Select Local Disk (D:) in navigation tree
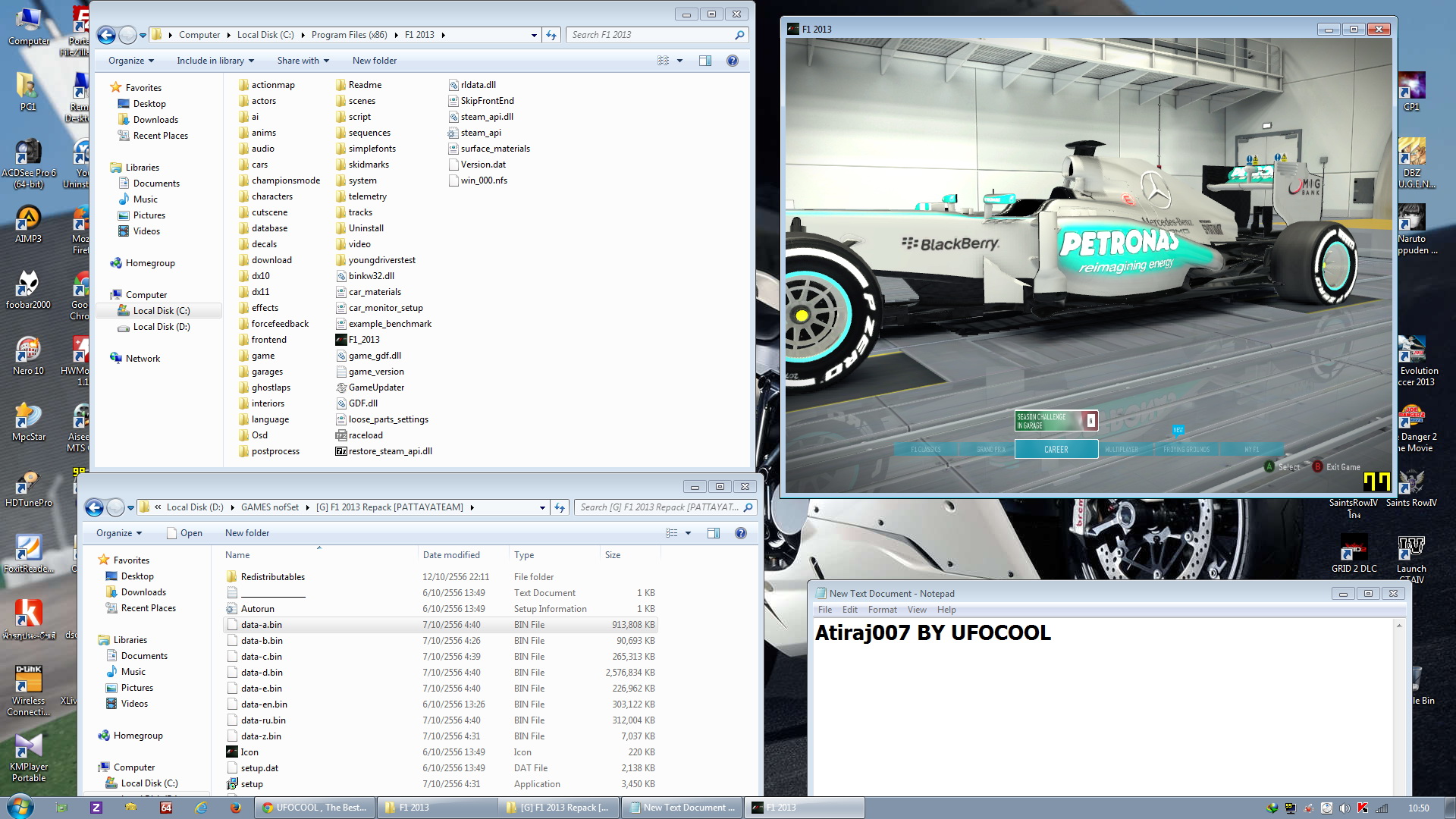1456x819 pixels. coord(161,327)
